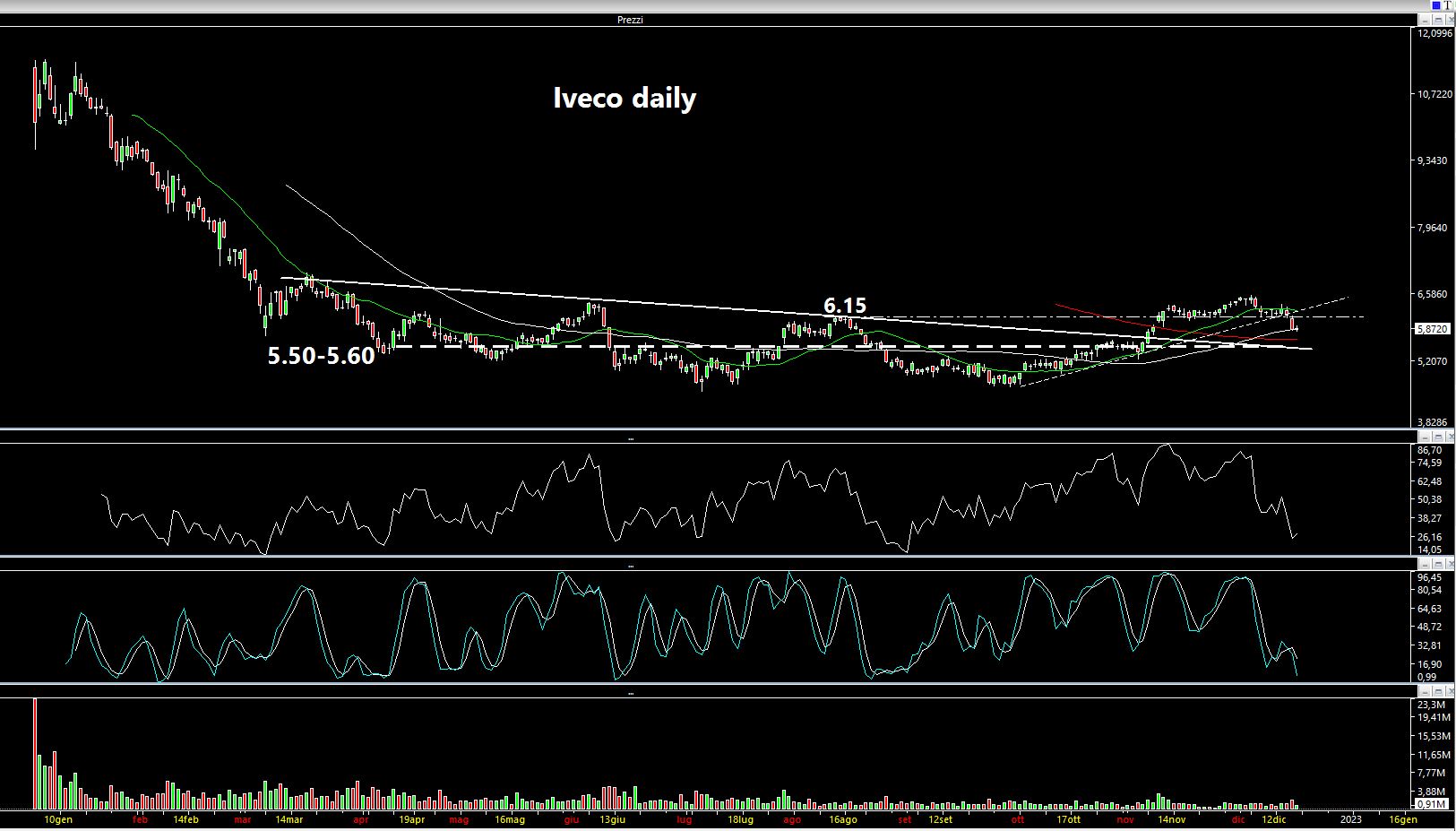Image resolution: width=1456 pixels, height=831 pixels.
Task: Click the 16ago date label
Action: tap(843, 819)
